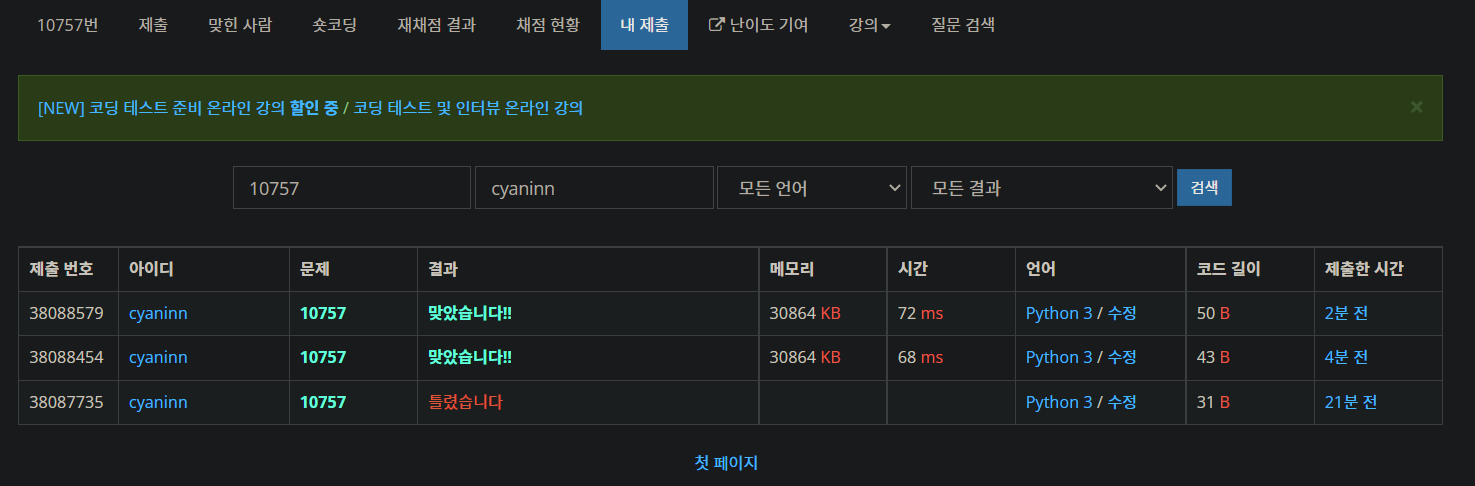Open the 재채점 결과 tab
1475x486 pixels.
pyautogui.click(x=436, y=25)
